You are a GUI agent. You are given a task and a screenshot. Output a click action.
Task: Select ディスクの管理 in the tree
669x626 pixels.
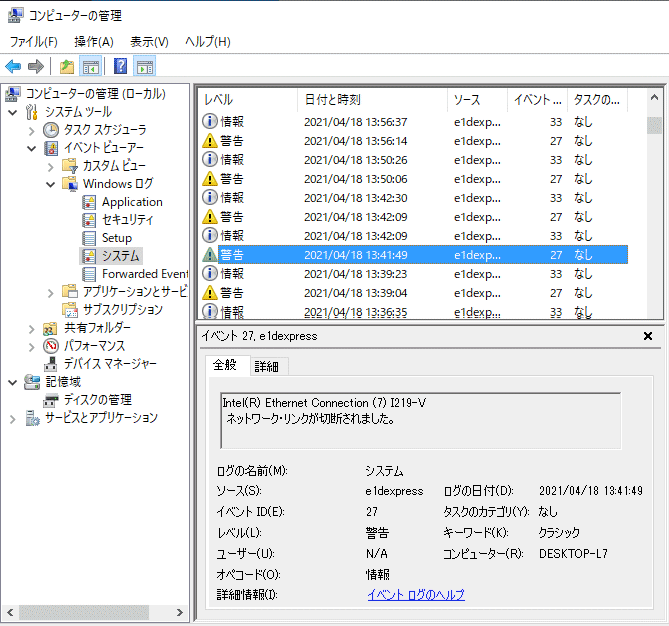(98, 400)
